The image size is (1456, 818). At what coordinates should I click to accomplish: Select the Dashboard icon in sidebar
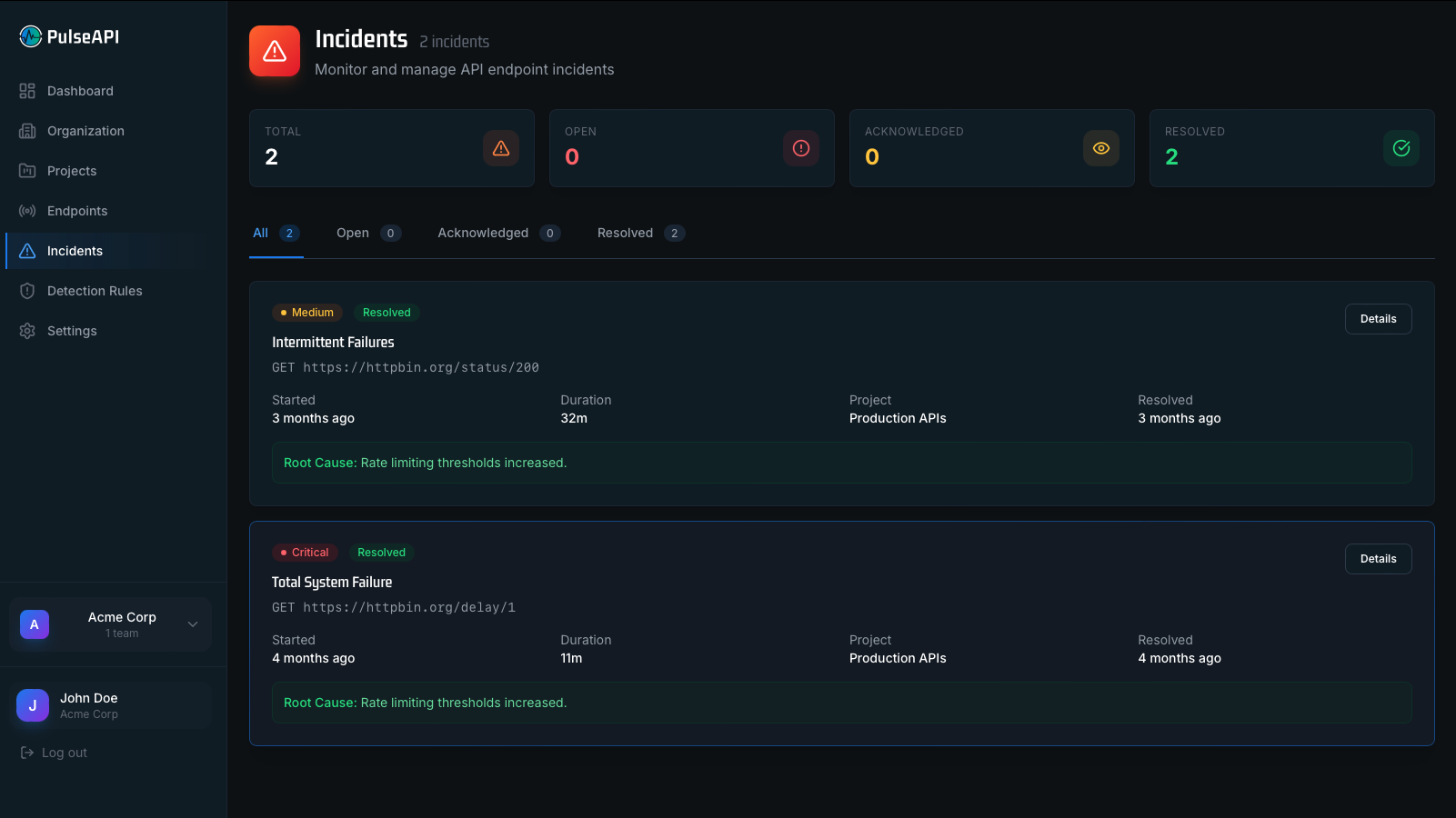26,91
